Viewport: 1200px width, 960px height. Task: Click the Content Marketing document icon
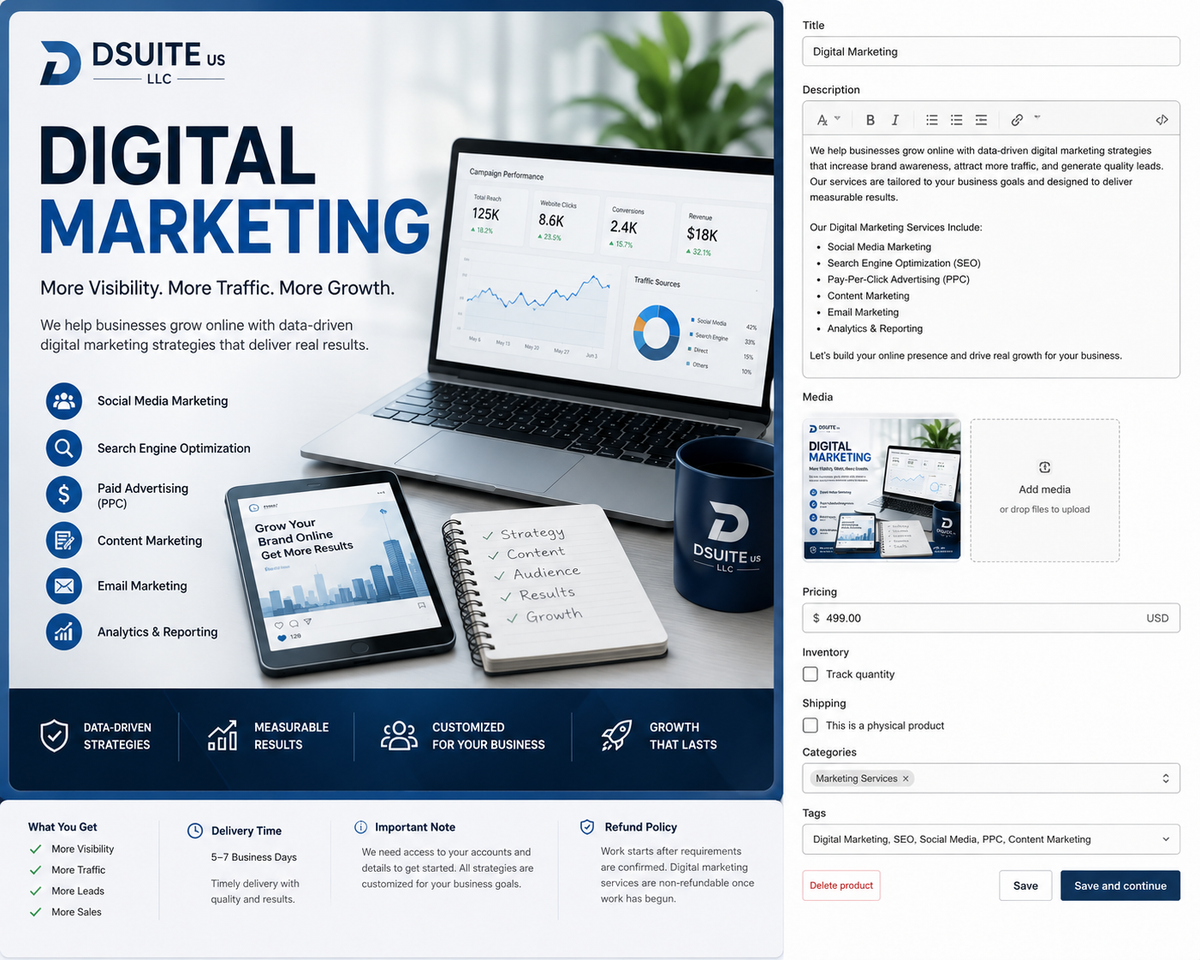point(64,540)
